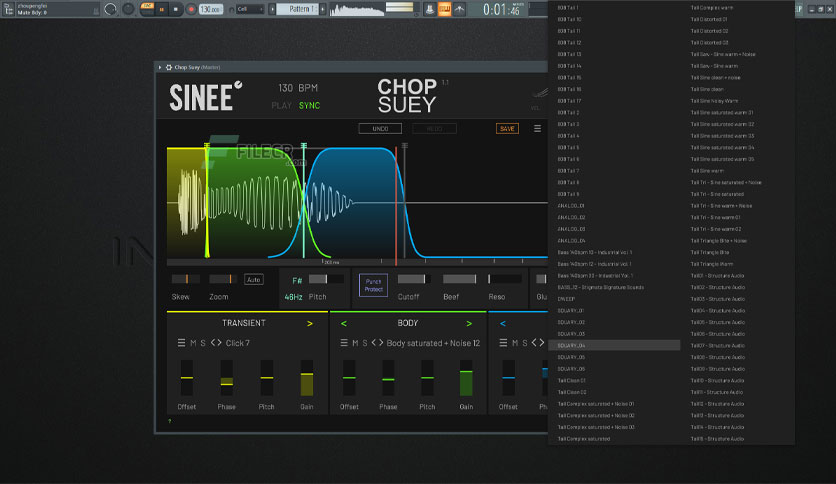Click the UNDO button
The image size is (836, 484).
tap(380, 128)
